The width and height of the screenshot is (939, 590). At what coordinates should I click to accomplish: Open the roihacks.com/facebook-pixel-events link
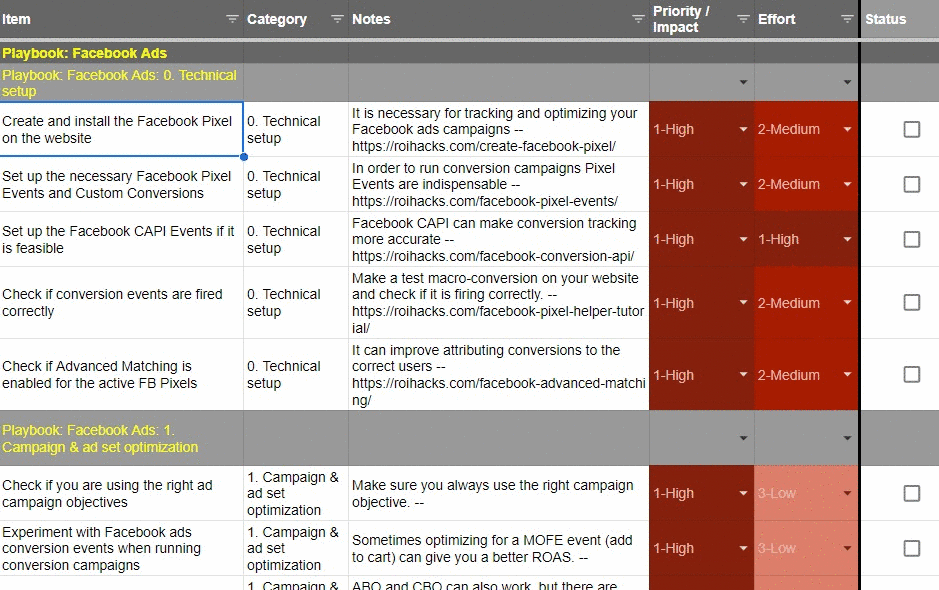[x=484, y=201]
